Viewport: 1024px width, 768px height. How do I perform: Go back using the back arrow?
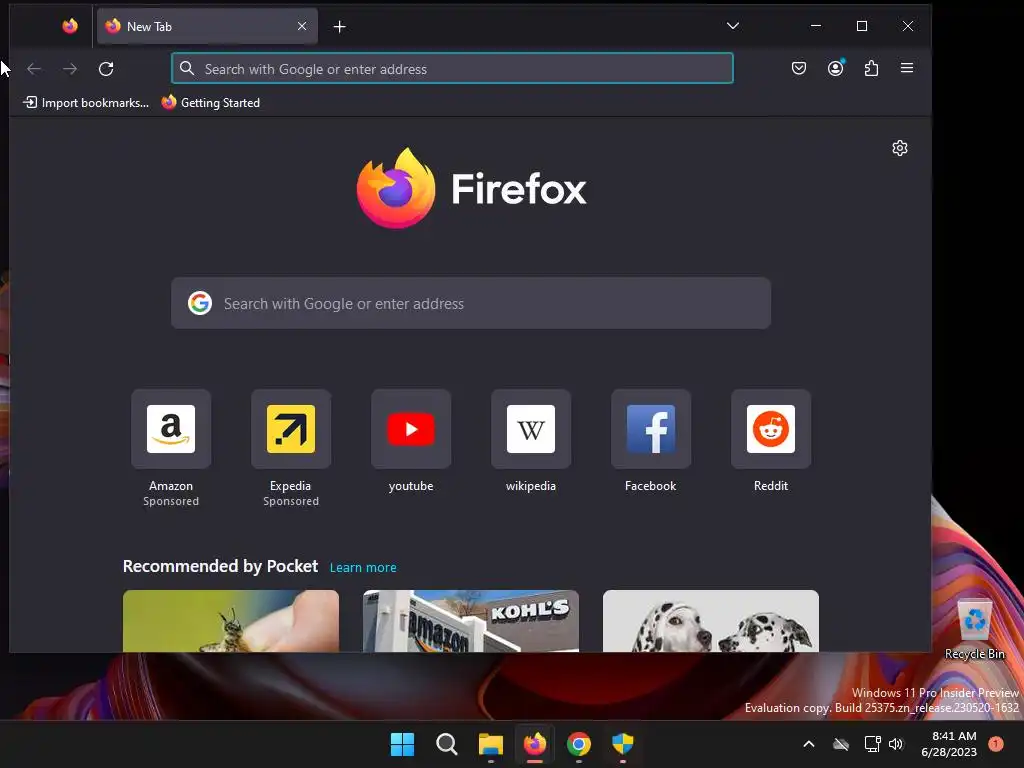click(34, 69)
